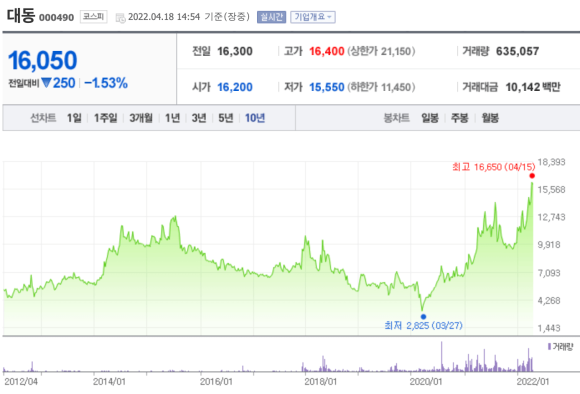Click the timestamp 2022.04.18 14:54
Viewport: 580px width, 394px height.
coord(164,17)
